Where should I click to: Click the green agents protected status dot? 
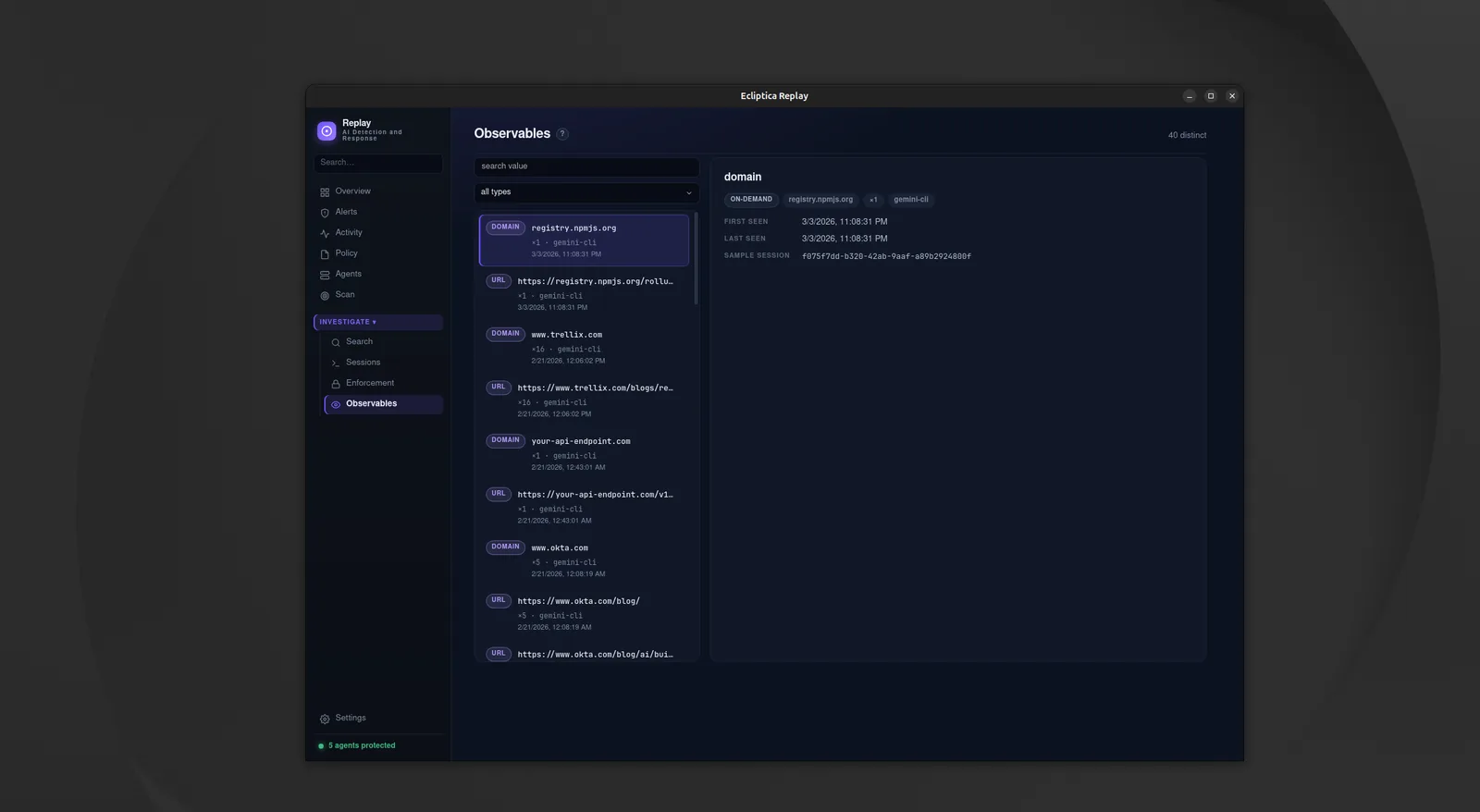321,746
